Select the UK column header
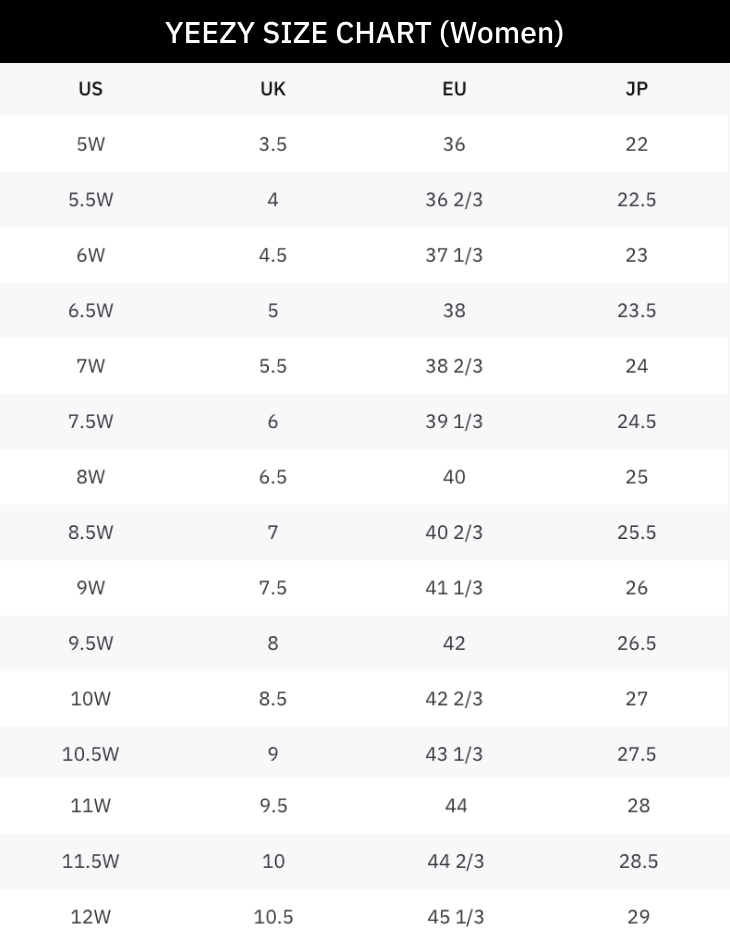 [x=272, y=89]
